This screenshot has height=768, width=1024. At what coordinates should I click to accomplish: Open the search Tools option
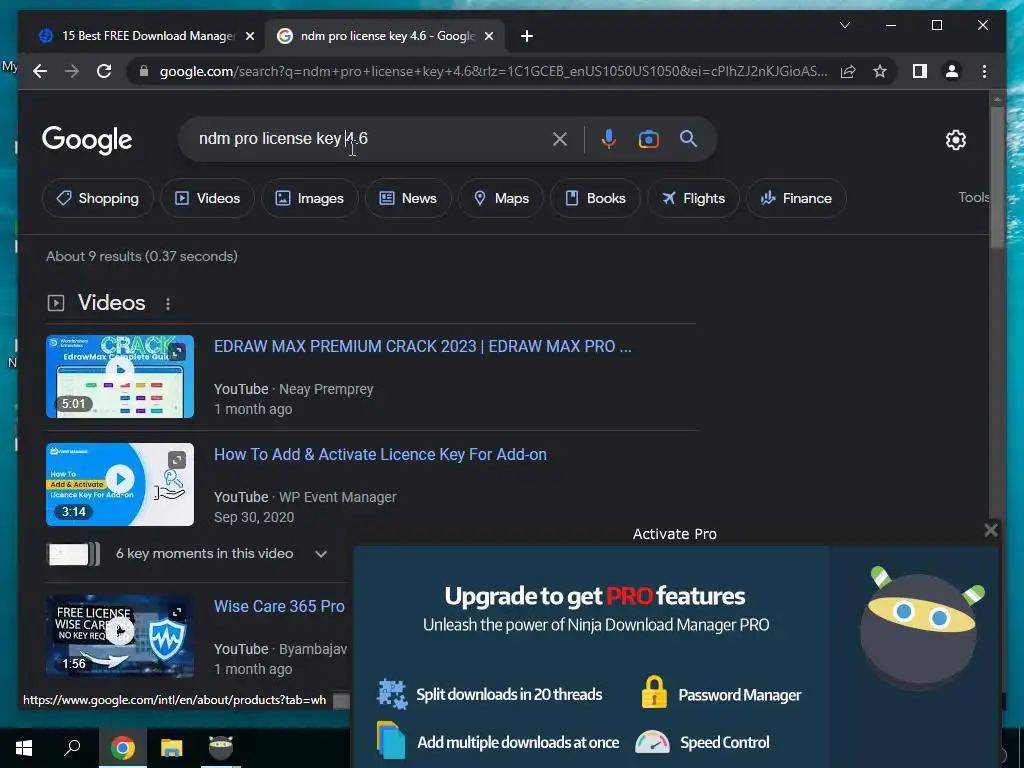(974, 197)
